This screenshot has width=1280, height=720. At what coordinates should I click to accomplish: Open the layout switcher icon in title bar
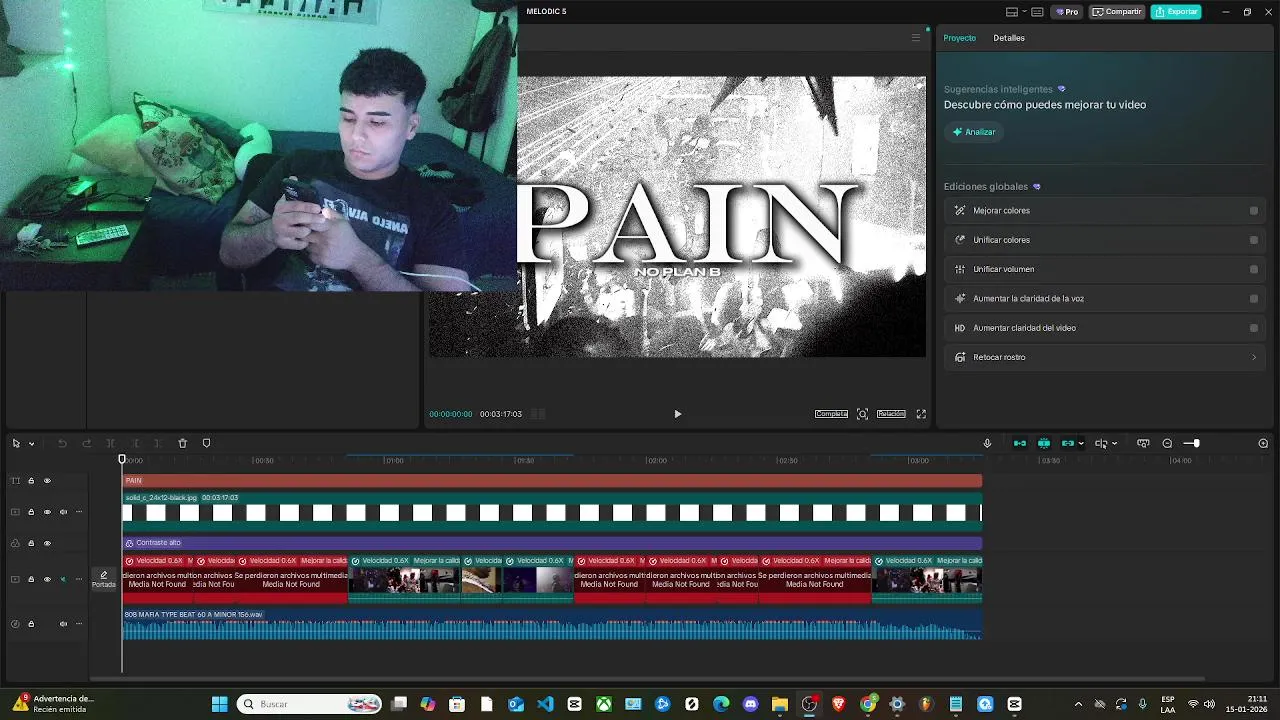point(1012,12)
